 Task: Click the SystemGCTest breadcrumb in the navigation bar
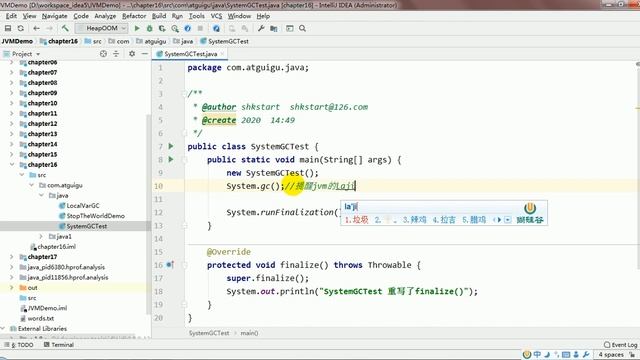pyautogui.click(x=224, y=41)
